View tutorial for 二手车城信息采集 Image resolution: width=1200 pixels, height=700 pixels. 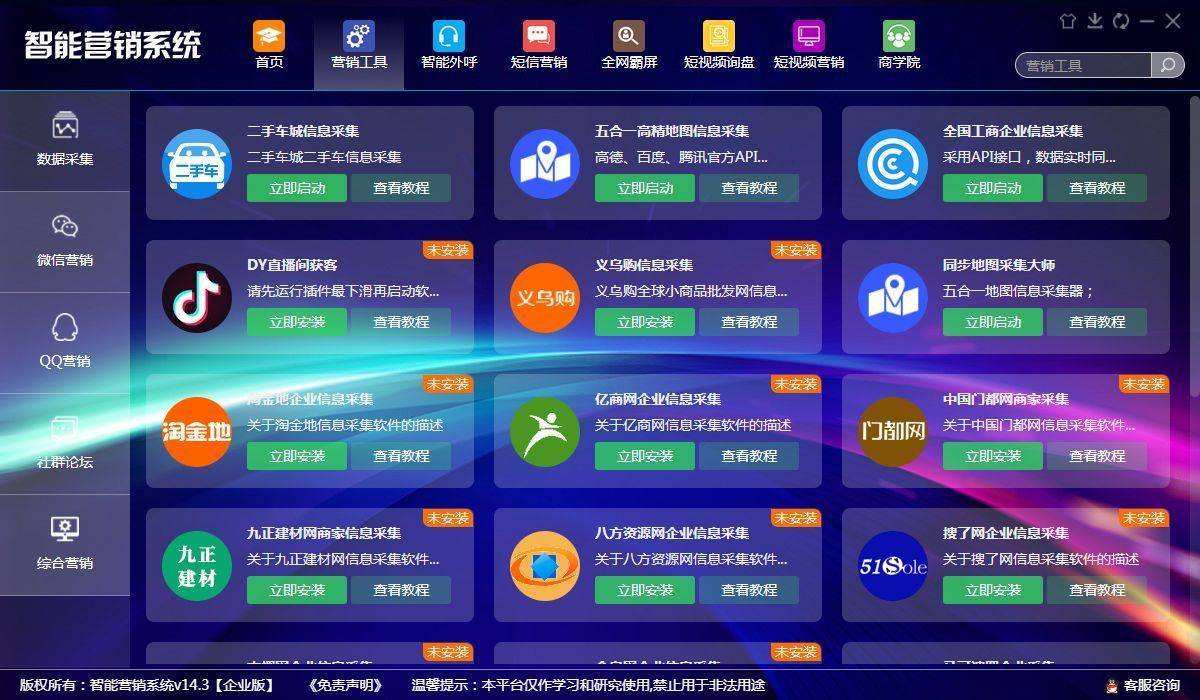click(401, 188)
